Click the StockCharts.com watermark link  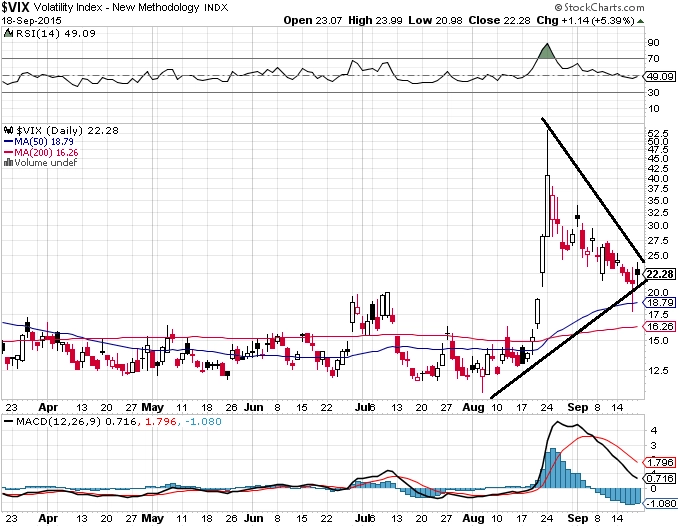click(599, 7)
